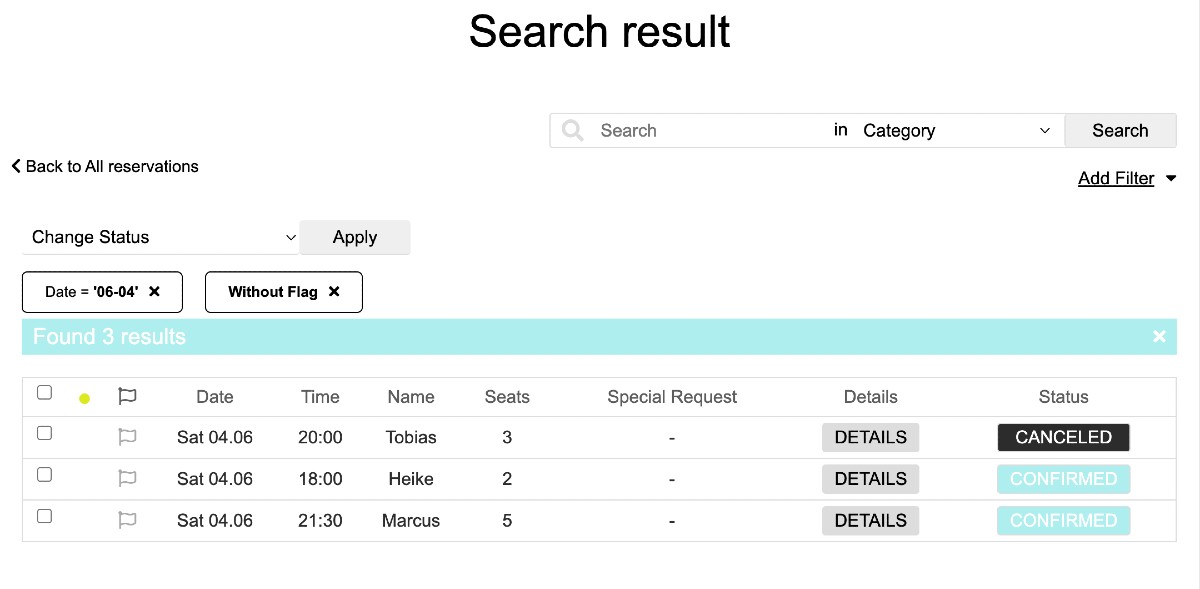Click the Search button
Viewport: 1200px width, 589px height.
pyautogui.click(x=1120, y=131)
